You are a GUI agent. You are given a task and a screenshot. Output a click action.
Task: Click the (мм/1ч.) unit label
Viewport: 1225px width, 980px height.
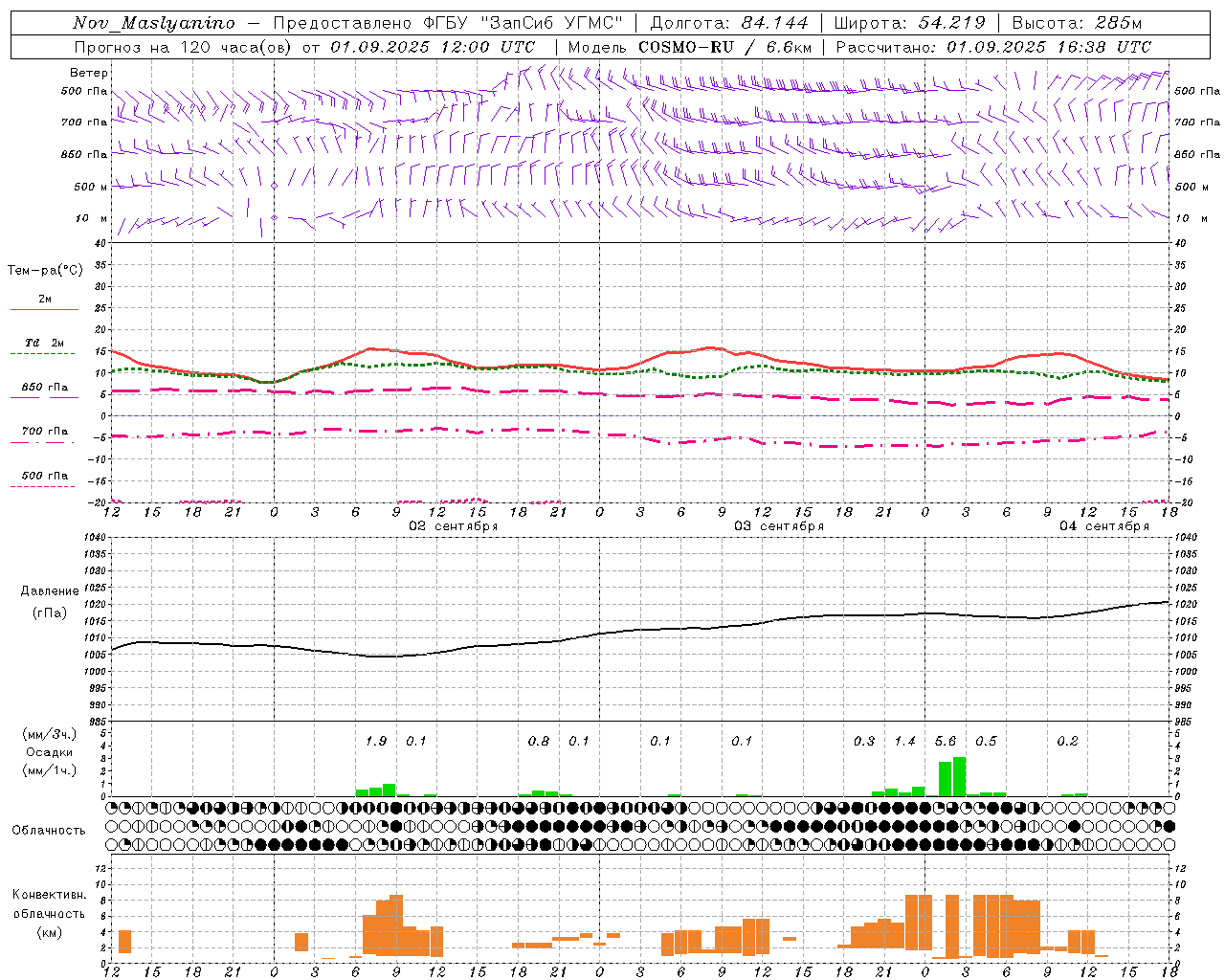(x=50, y=770)
